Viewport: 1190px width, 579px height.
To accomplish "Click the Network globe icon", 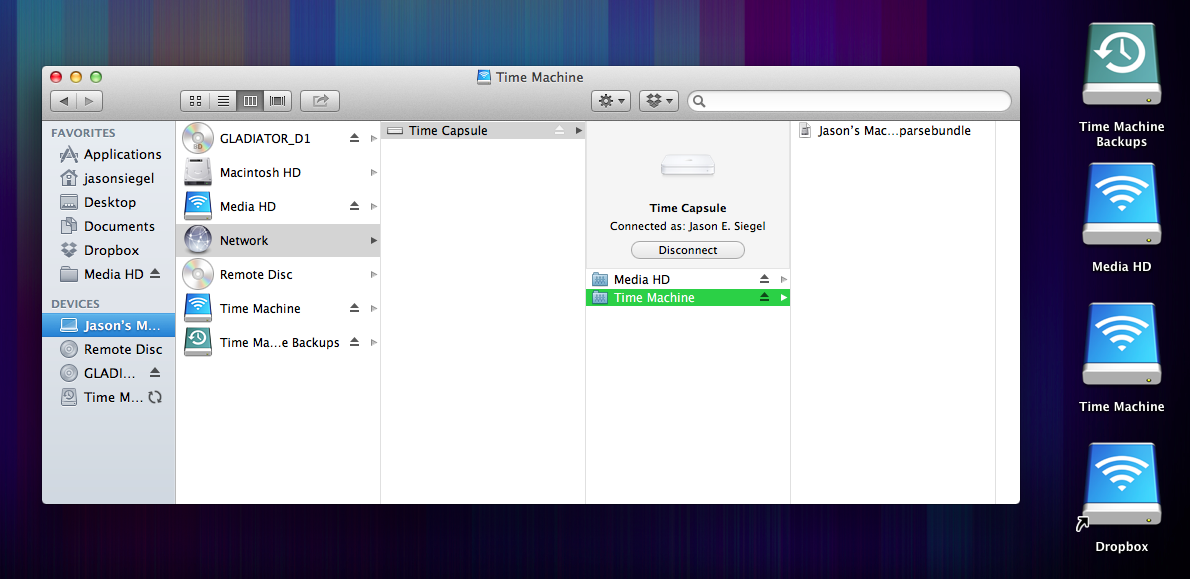I will point(197,241).
